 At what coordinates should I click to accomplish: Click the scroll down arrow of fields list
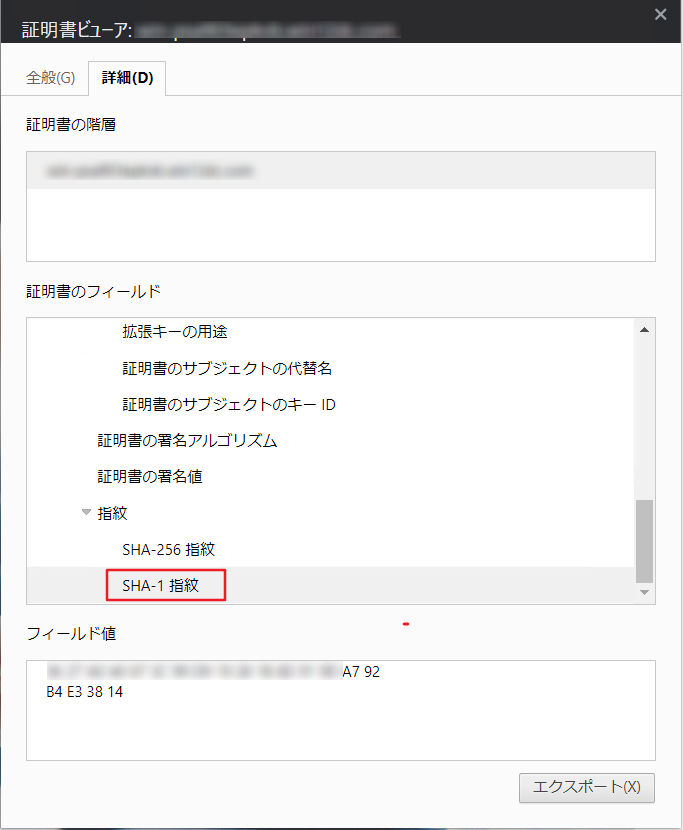coord(644,592)
